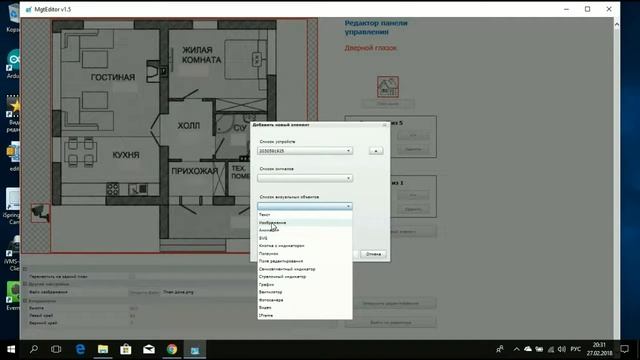Click the house thumbnail in the control panel editor
The width and height of the screenshot is (640, 360).
tap(387, 87)
